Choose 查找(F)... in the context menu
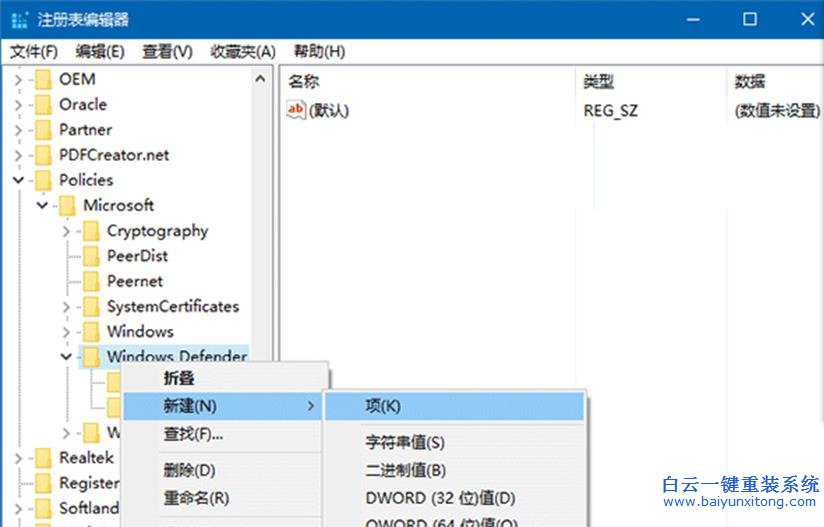Screen dimensions: 824x527 (222, 434)
